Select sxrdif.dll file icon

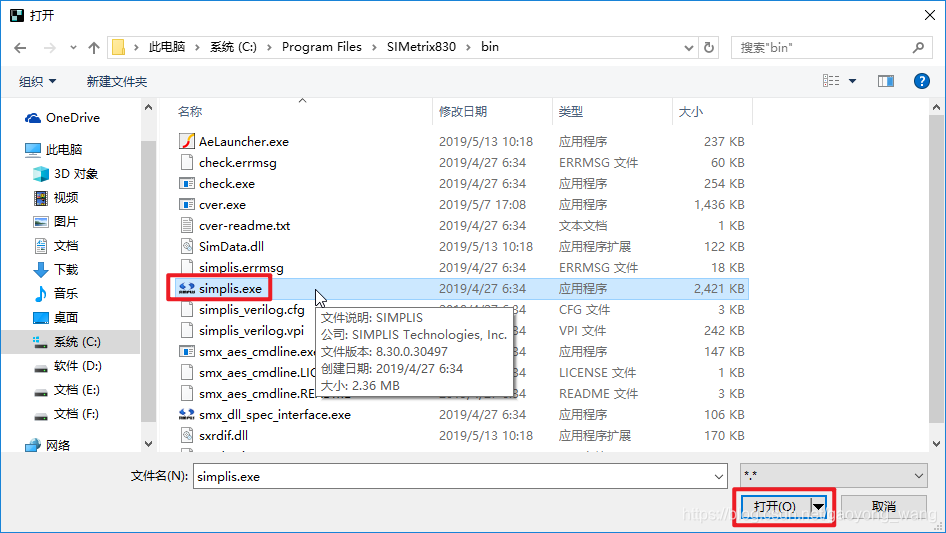(x=187, y=435)
